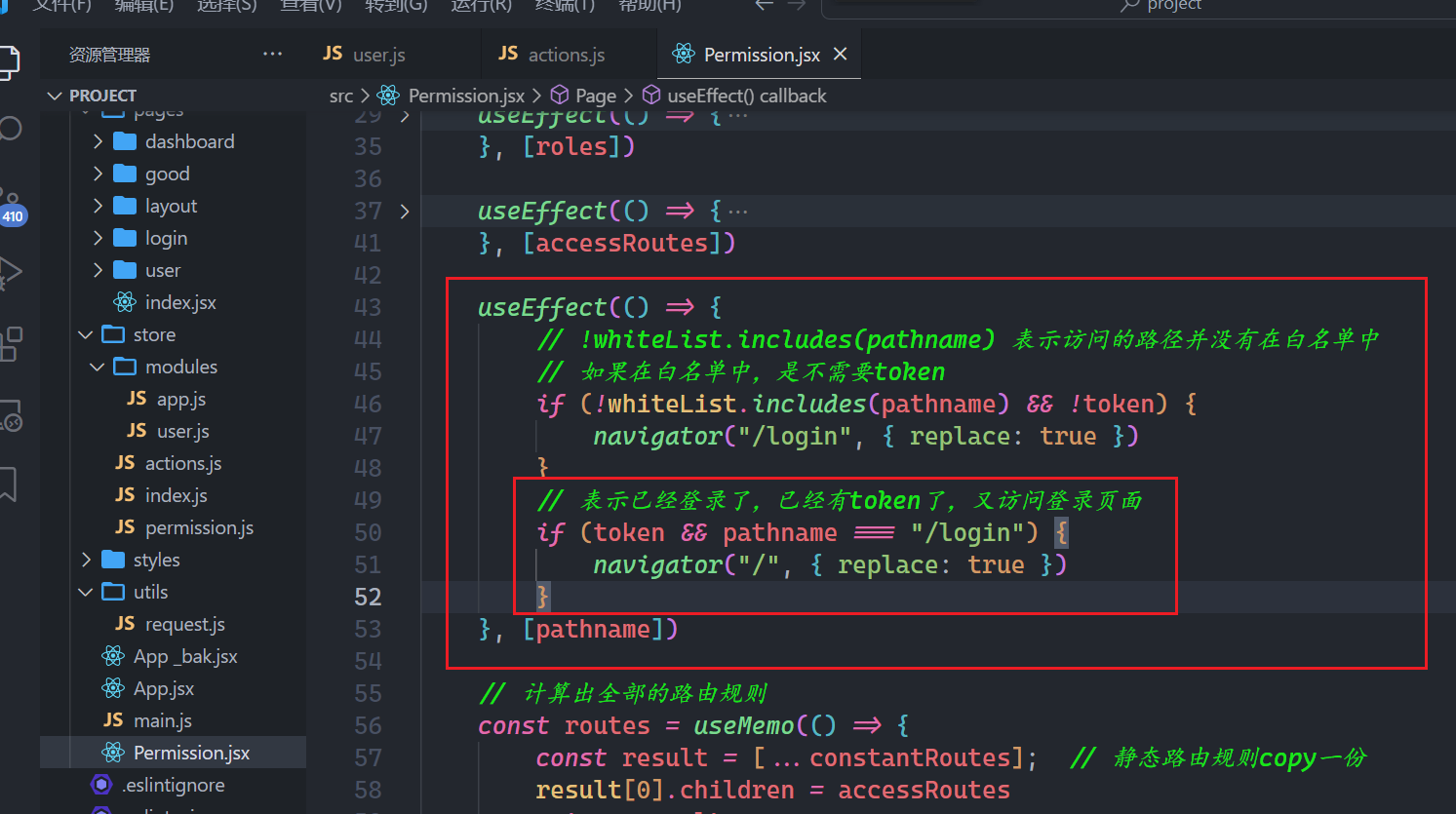Click the Page breadcrumb segment
Image resolution: width=1456 pixels, height=814 pixels.
tap(596, 96)
